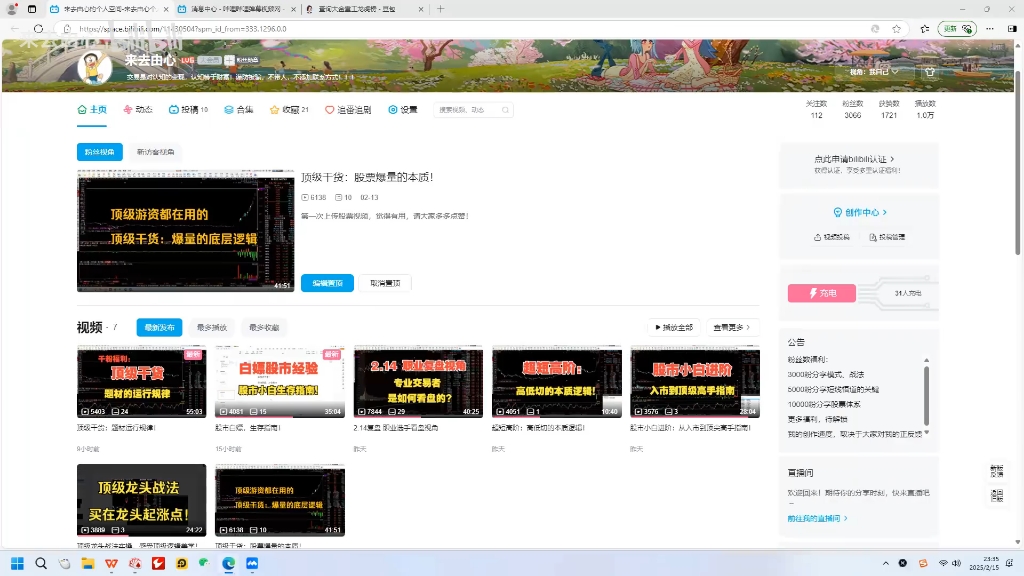
Task: Open the tab actions icon beside profile
Action: pos(31,9)
